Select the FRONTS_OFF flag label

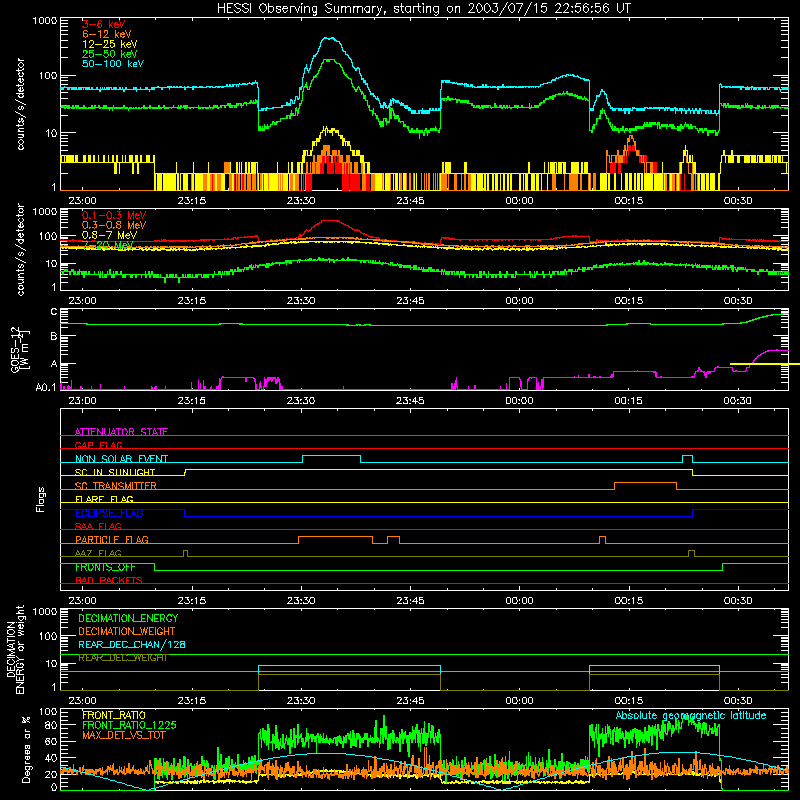click(105, 567)
